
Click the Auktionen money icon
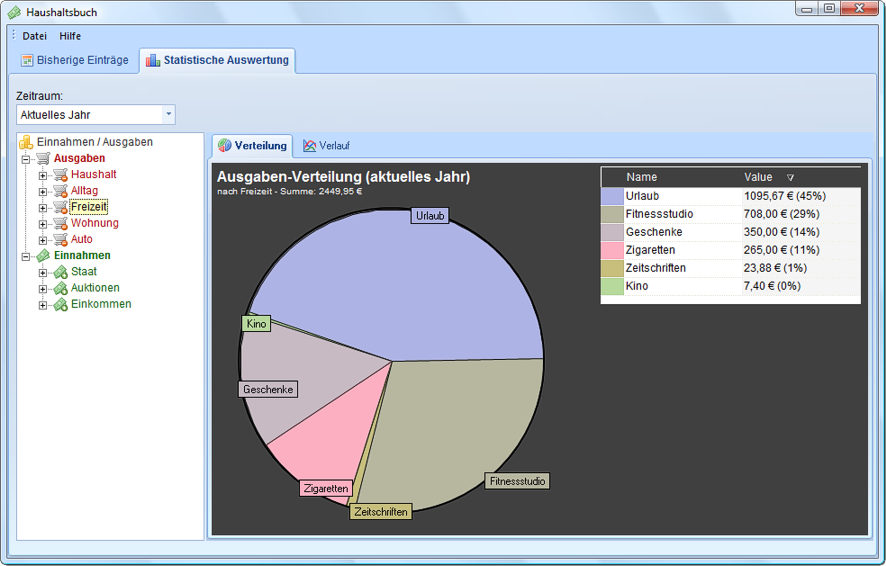[60, 289]
